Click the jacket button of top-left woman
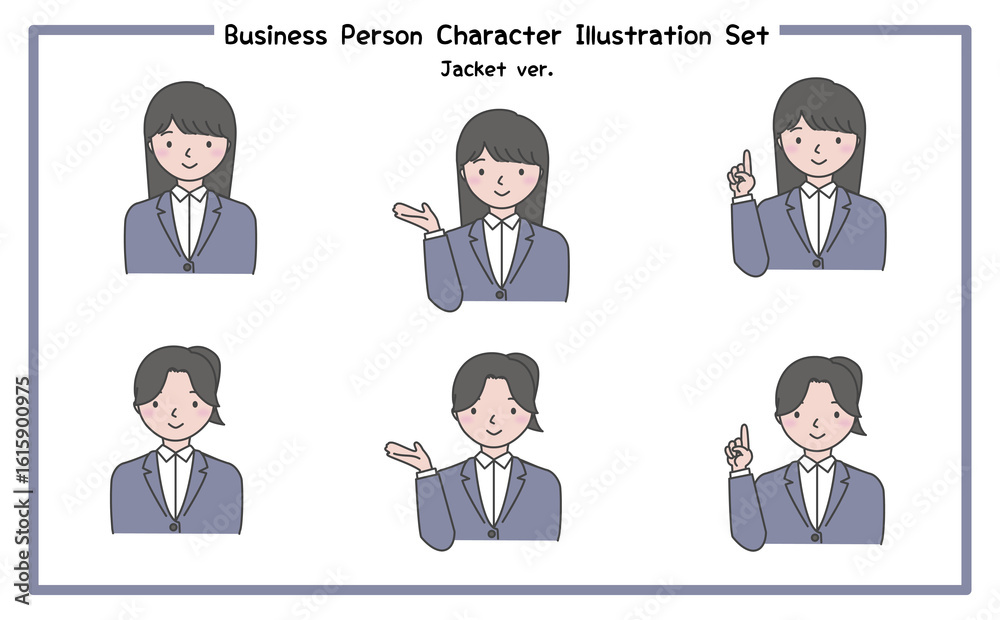Screen dimensions: 1000x620 (x=188, y=267)
